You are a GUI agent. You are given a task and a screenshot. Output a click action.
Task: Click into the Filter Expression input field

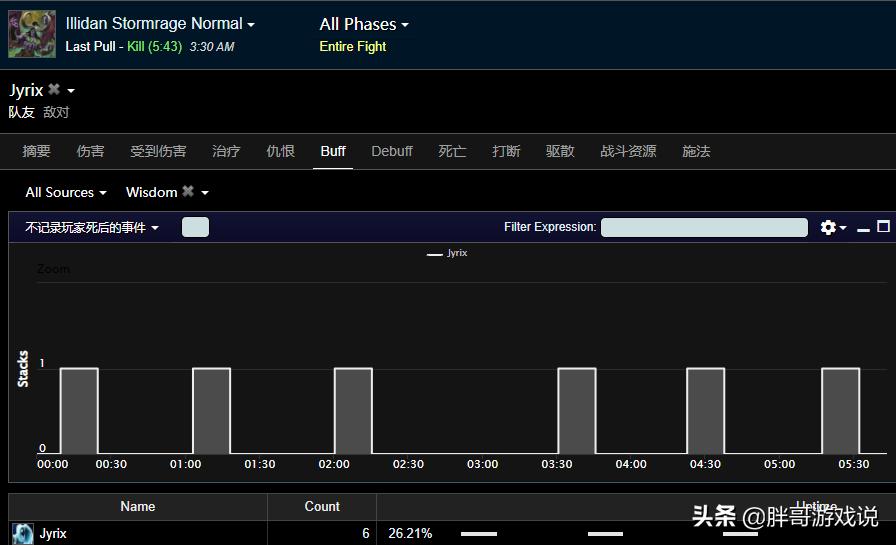[x=703, y=227]
